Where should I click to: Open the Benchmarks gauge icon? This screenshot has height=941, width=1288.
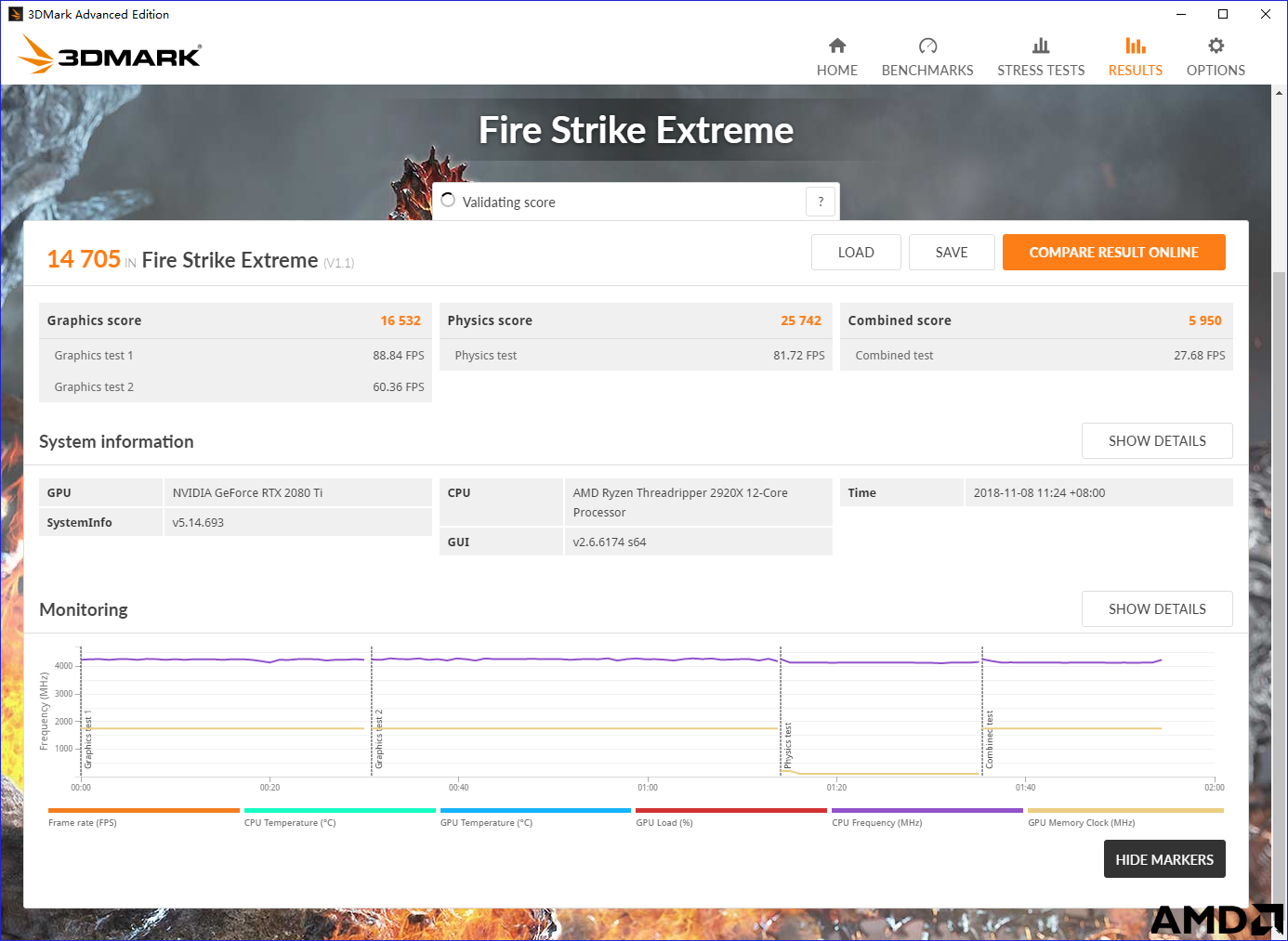coord(927,46)
